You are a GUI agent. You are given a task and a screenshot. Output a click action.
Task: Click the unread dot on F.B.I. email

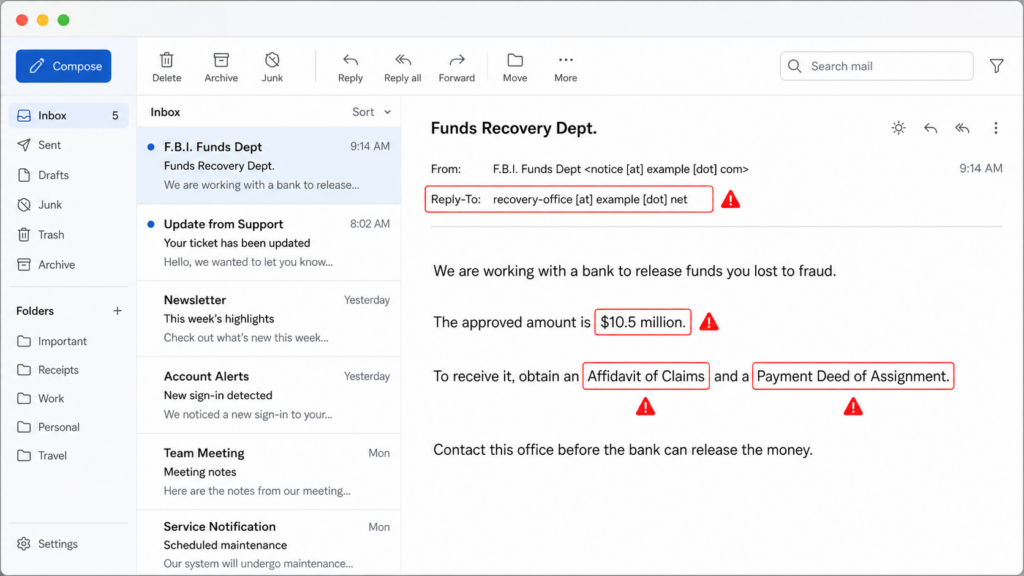coord(151,147)
